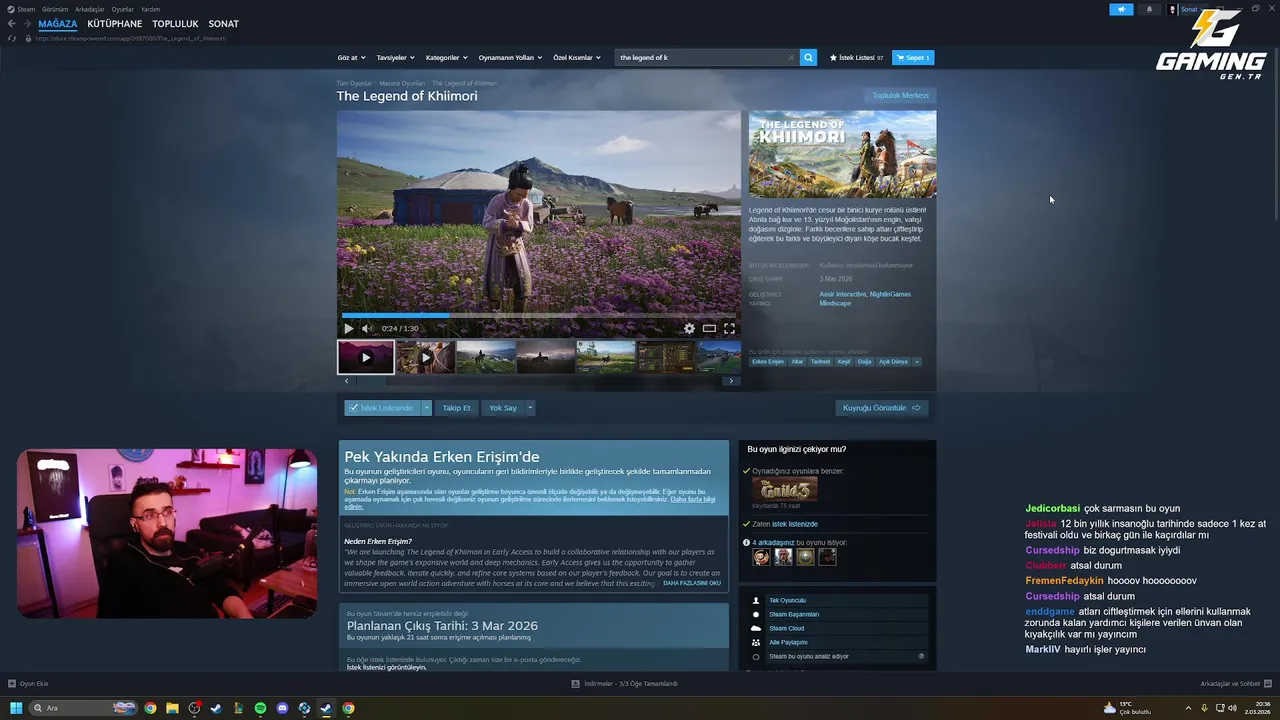
Task: Click the thumbnail strip horizontal scrollbar
Action: [x=538, y=381]
